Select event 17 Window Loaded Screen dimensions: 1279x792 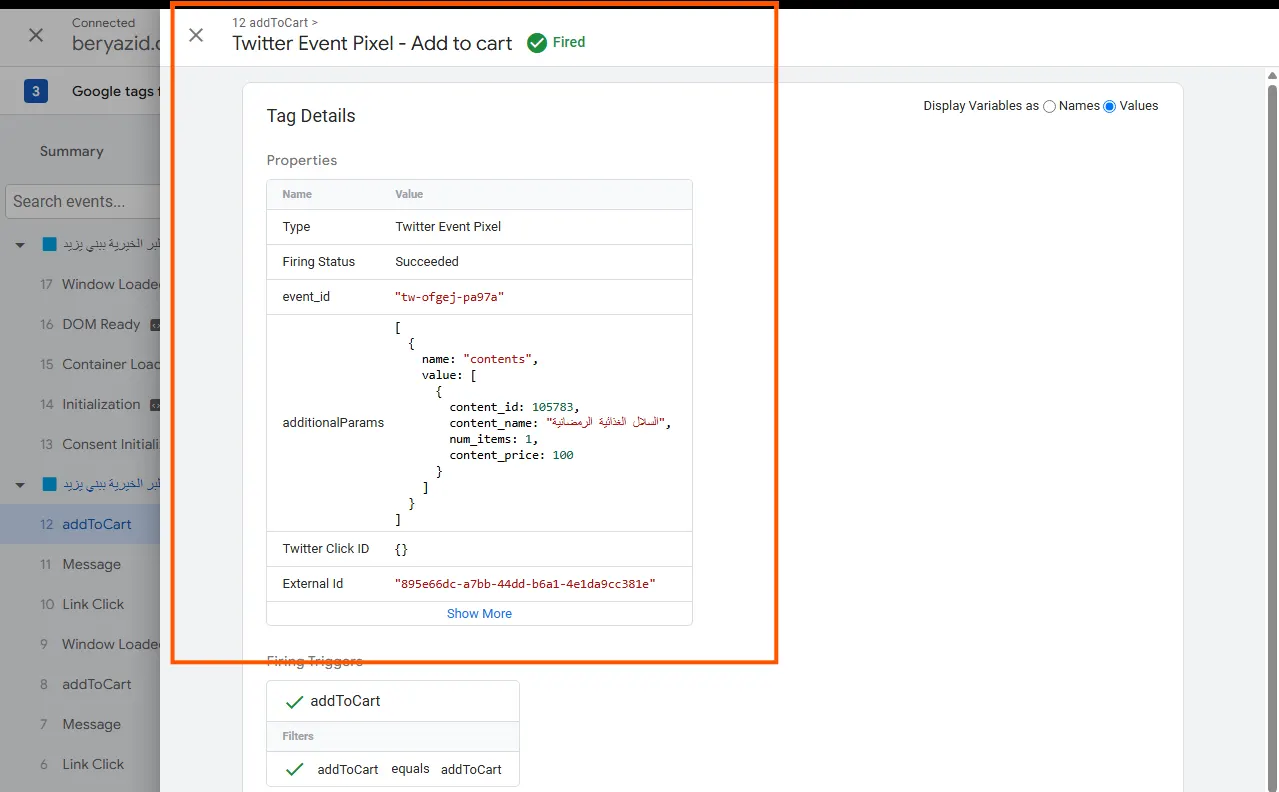[x=80, y=284]
